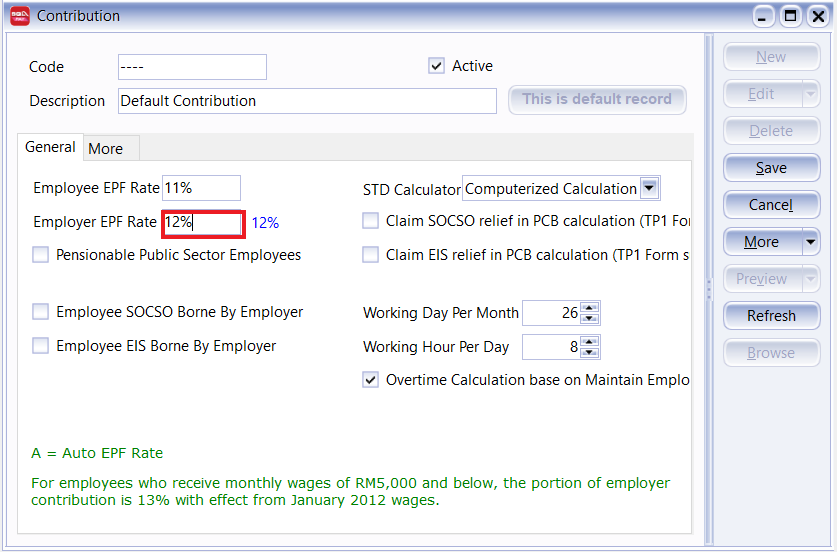Viewport: 837px width, 552px height.
Task: Click the Browse button
Action: pyautogui.click(x=771, y=353)
